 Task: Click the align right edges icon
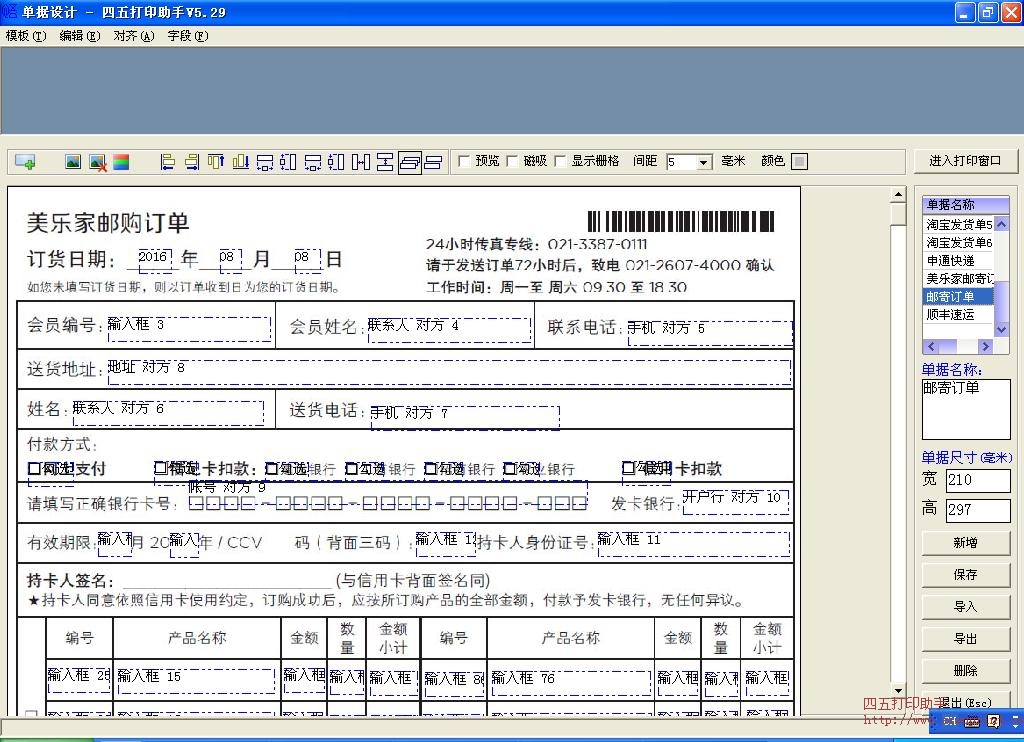coord(191,161)
